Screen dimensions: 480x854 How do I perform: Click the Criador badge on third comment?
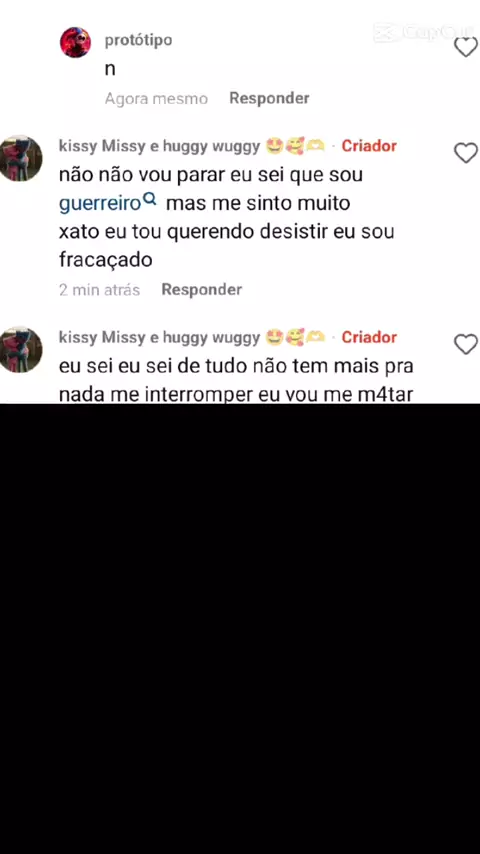tap(369, 337)
